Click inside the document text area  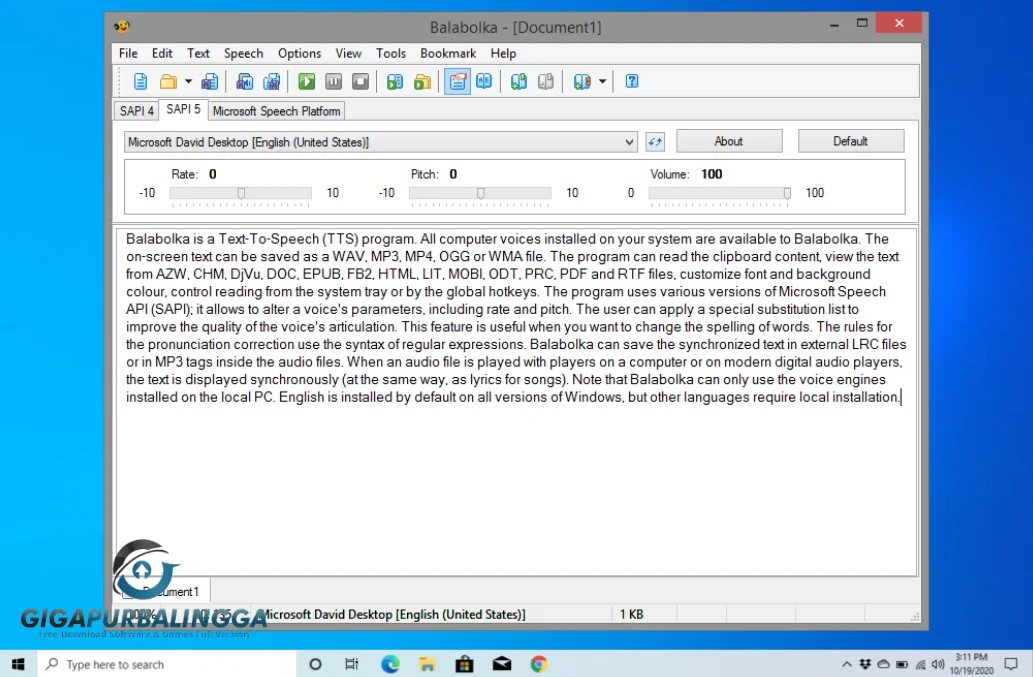(x=516, y=402)
